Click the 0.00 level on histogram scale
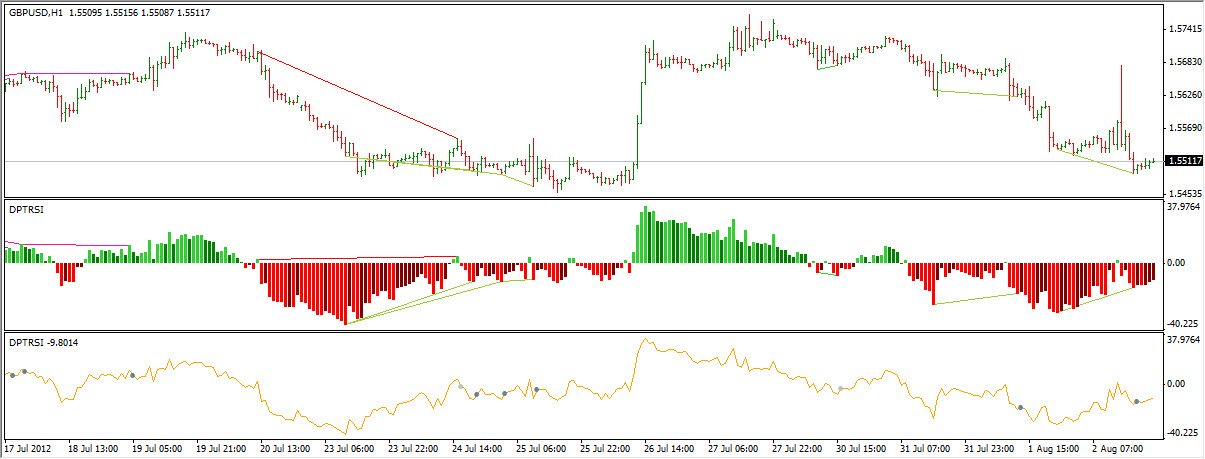Image resolution: width=1205 pixels, height=459 pixels. 1177,263
